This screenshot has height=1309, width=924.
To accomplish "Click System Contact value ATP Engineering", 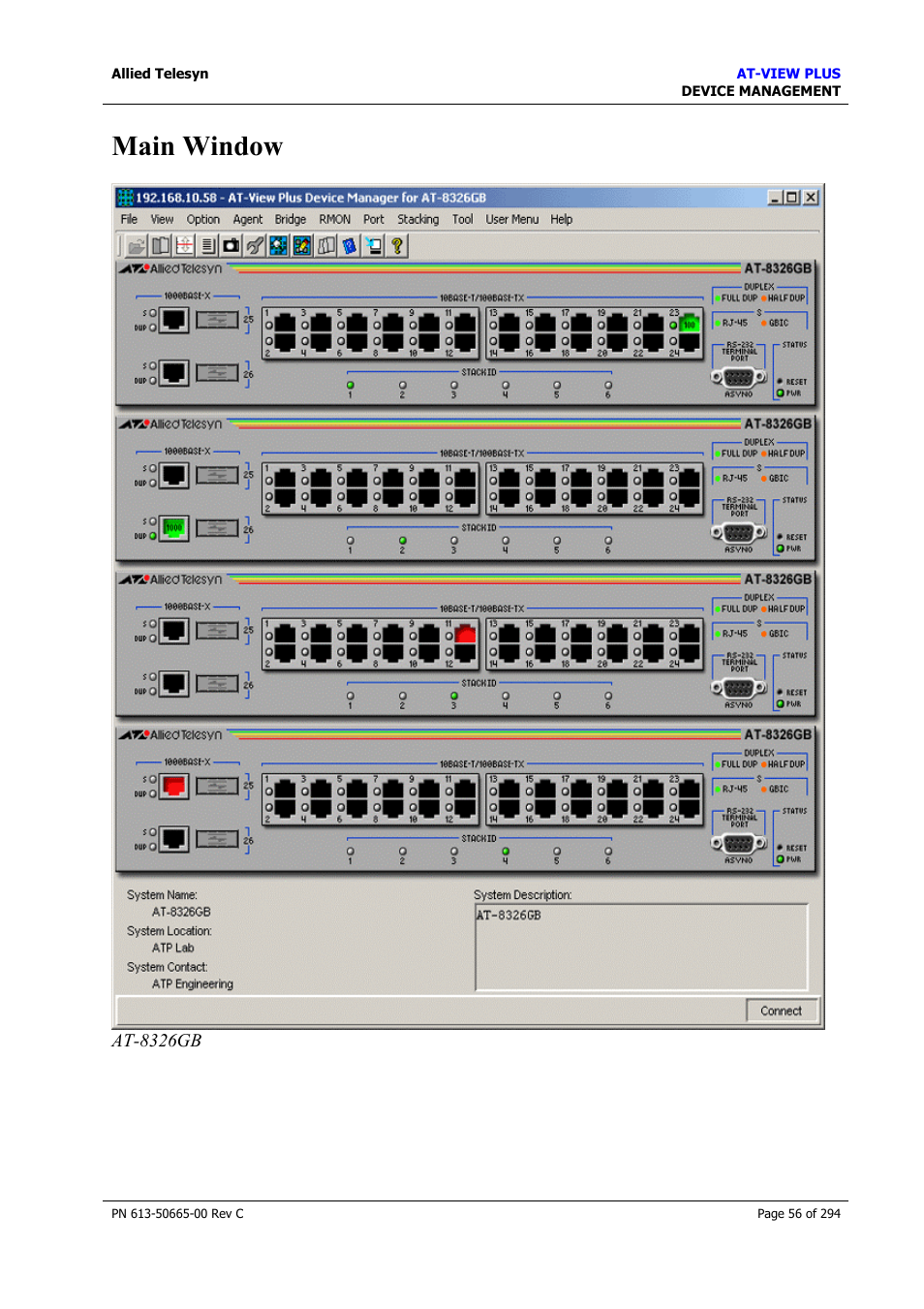I will [x=192, y=984].
